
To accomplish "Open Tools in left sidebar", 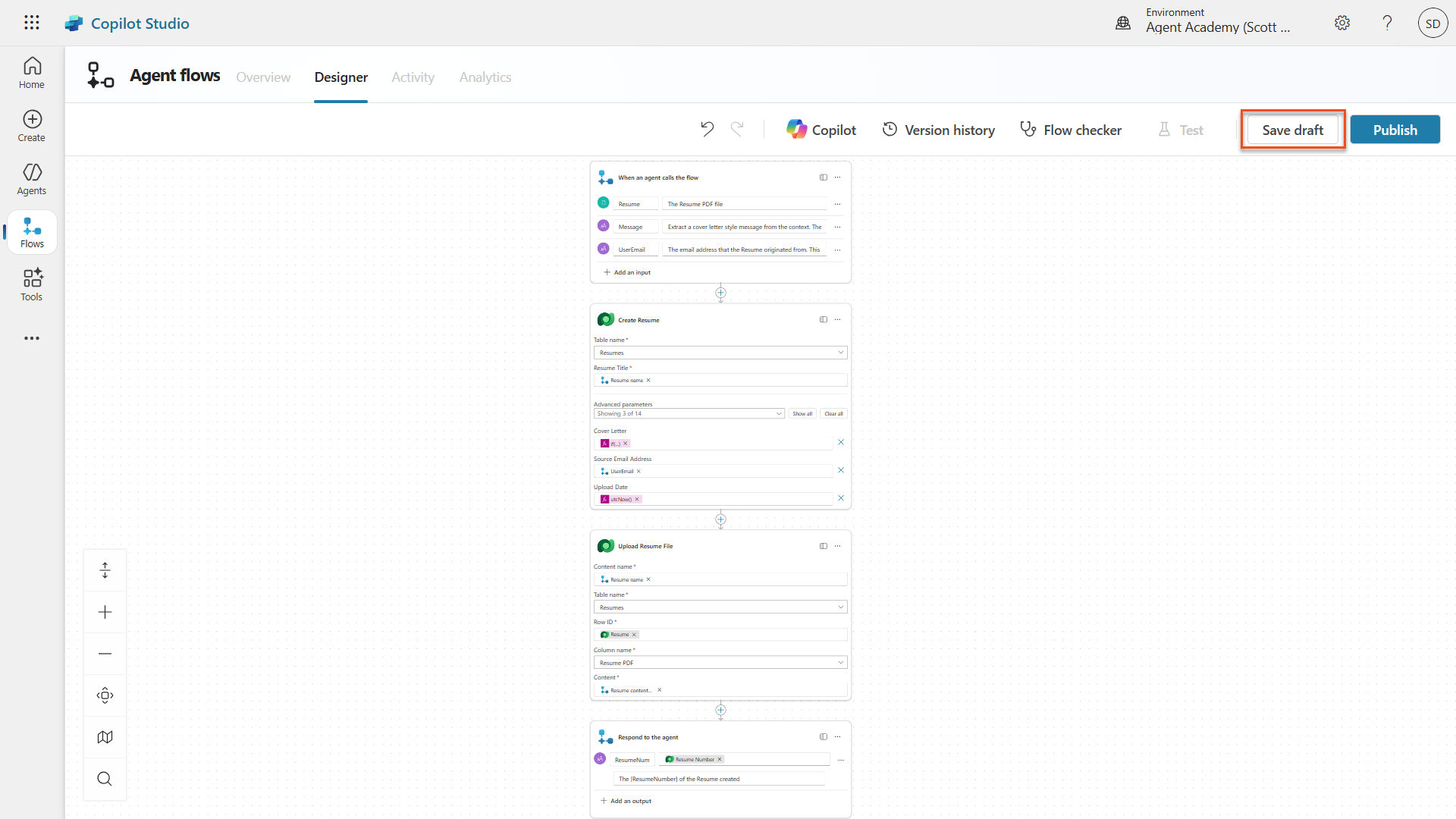I will [32, 285].
